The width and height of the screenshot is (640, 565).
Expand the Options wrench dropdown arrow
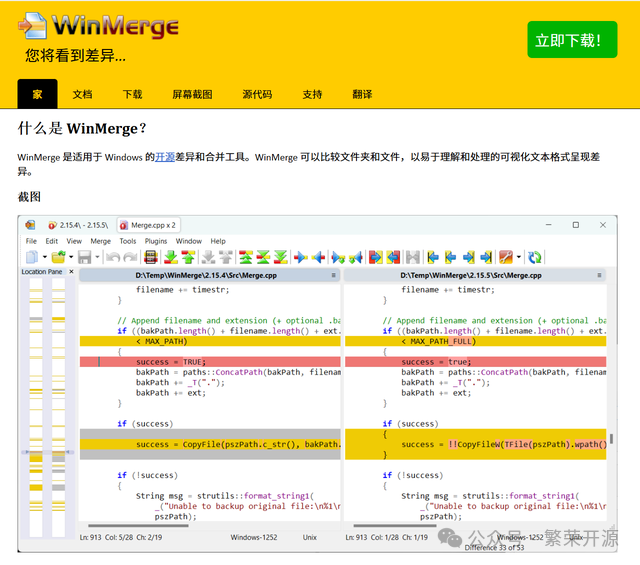point(519,257)
